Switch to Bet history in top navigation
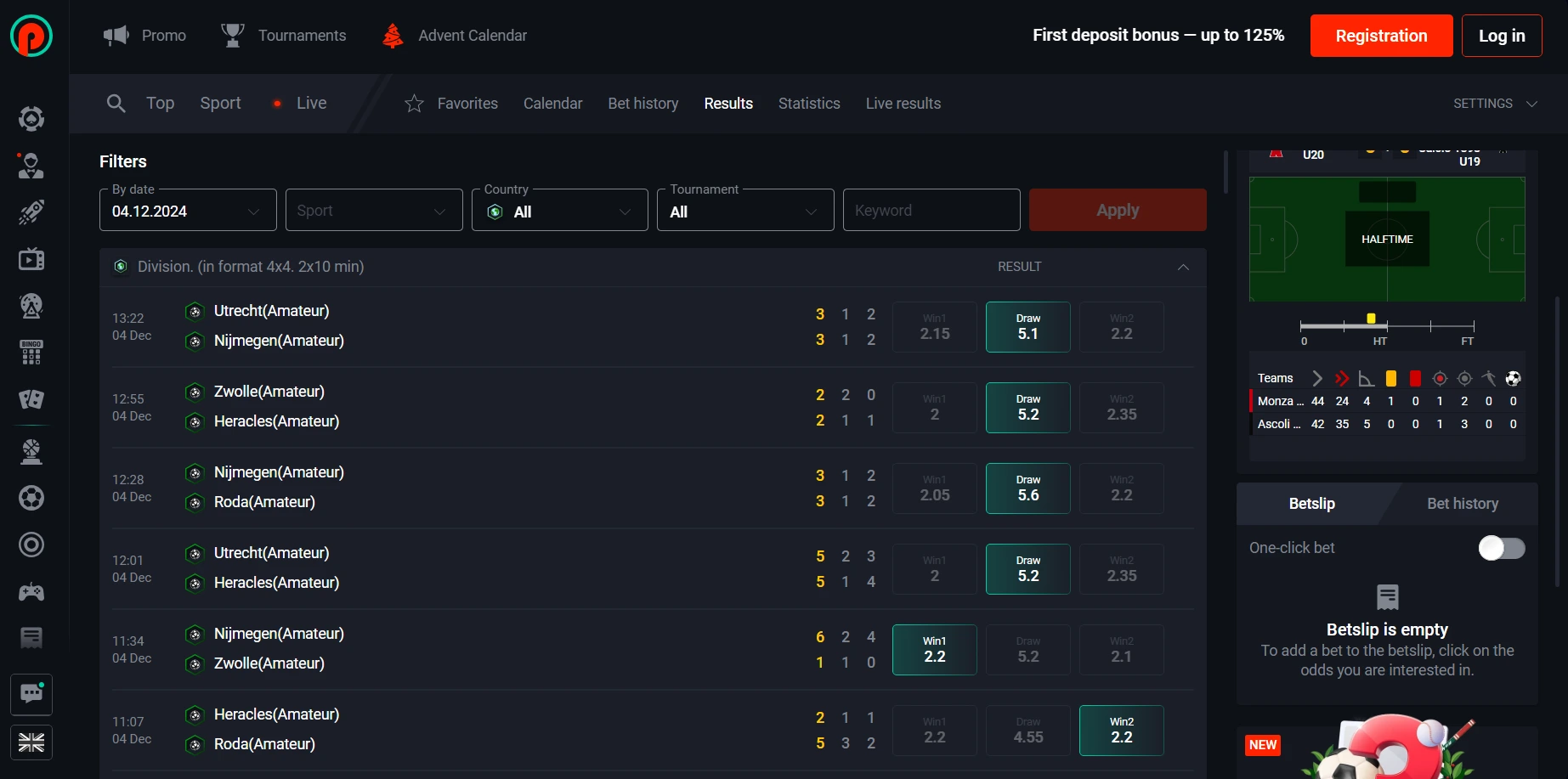This screenshot has width=1568, height=779. pyautogui.click(x=643, y=104)
